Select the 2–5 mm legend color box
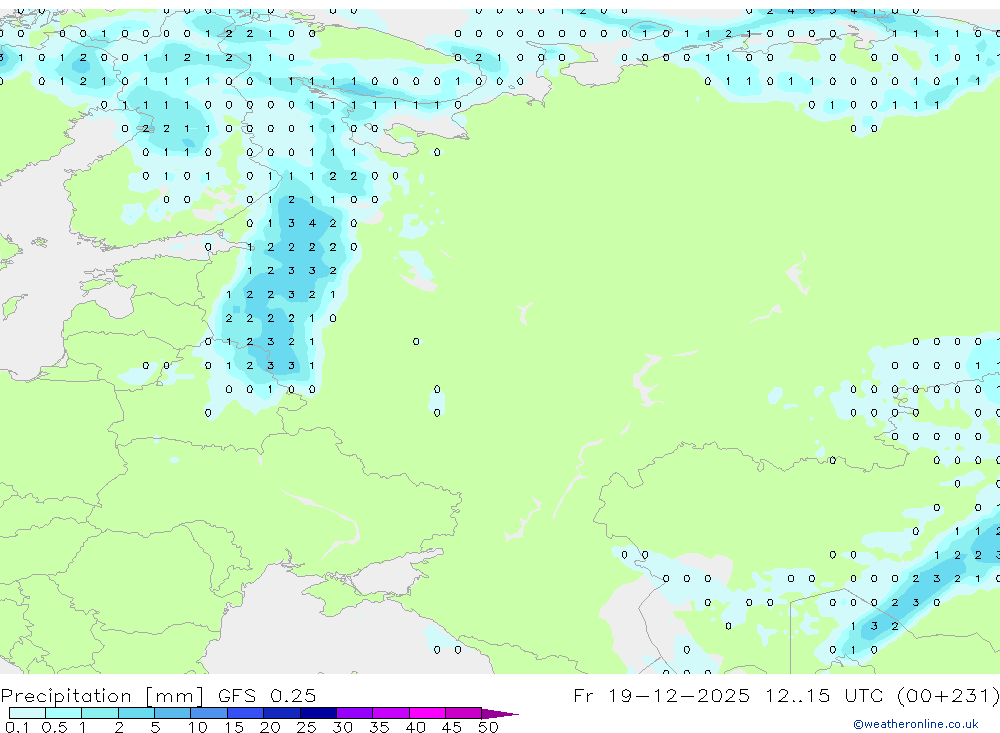The width and height of the screenshot is (1000, 733). tap(136, 713)
